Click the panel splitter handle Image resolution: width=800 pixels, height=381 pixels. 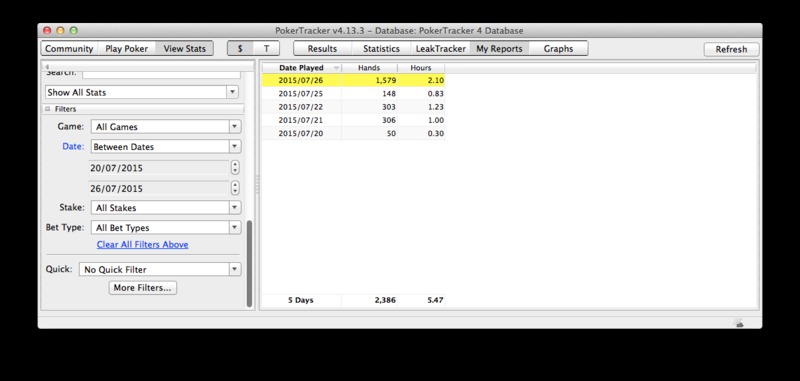pos(257,184)
